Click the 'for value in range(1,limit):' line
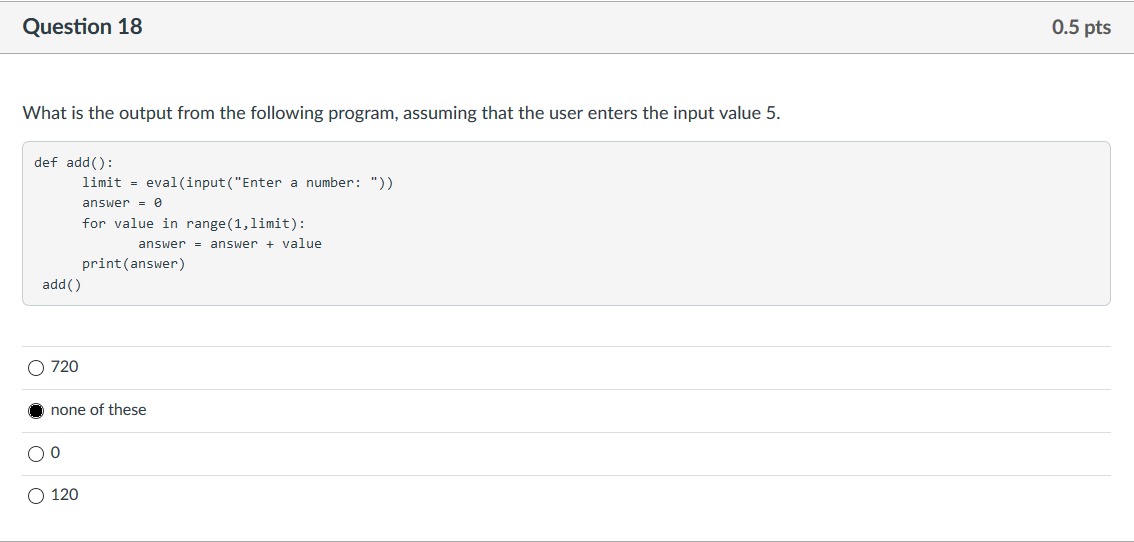The height and width of the screenshot is (542, 1134). click(194, 224)
